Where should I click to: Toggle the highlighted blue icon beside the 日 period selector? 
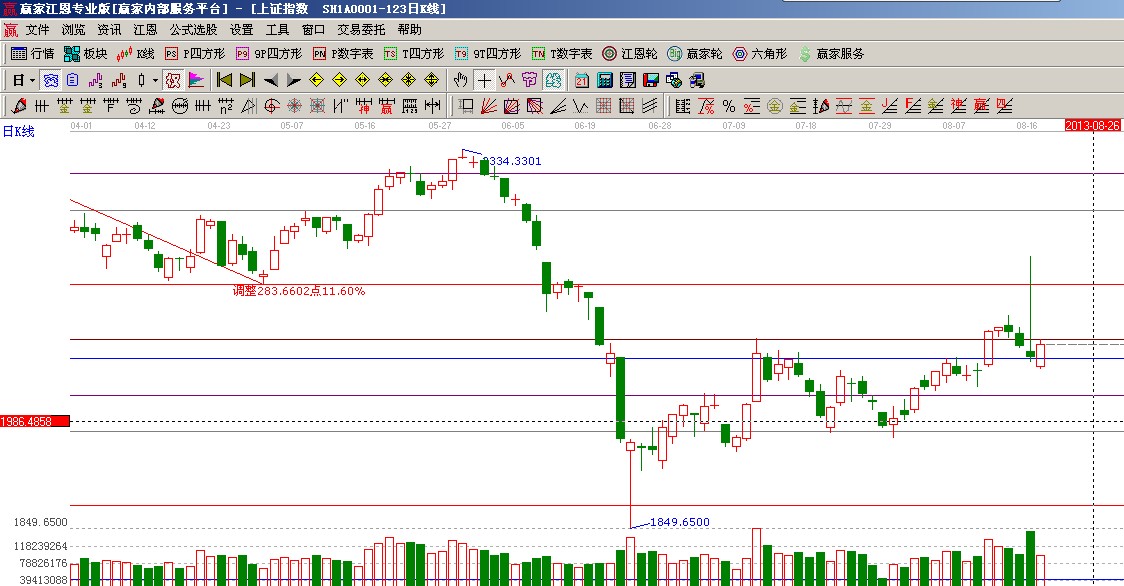pos(50,80)
